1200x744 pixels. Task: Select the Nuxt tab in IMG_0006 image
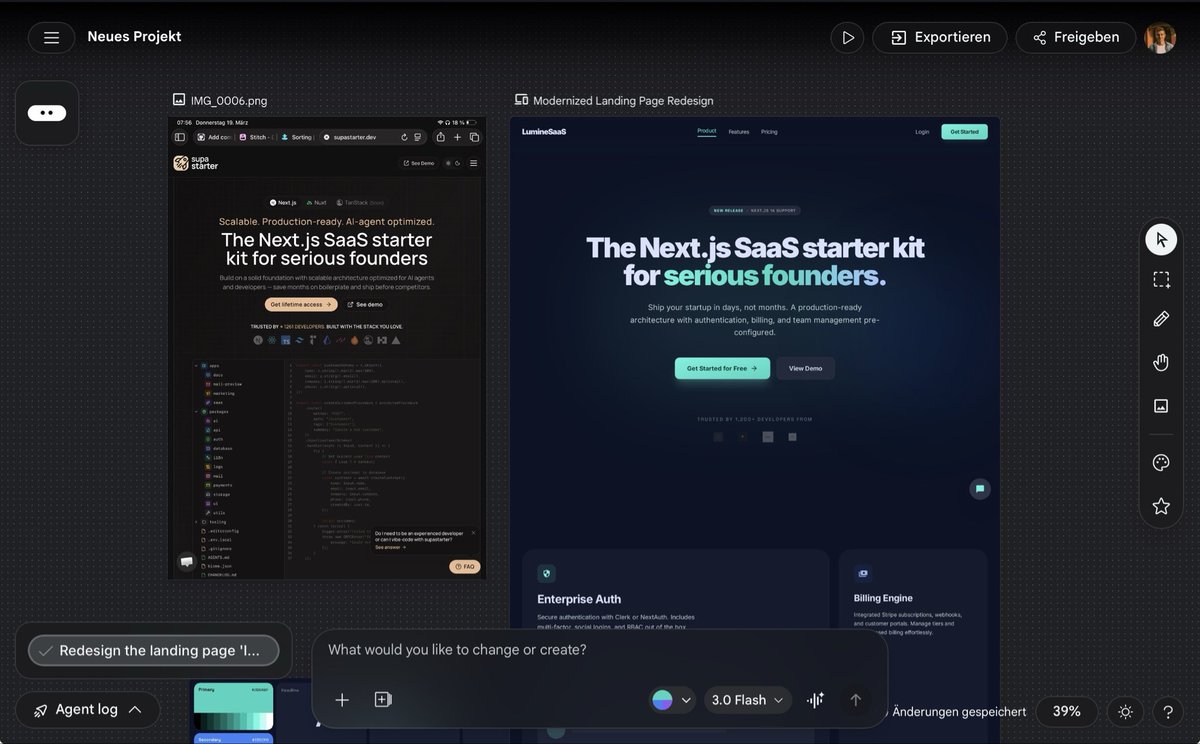316,202
